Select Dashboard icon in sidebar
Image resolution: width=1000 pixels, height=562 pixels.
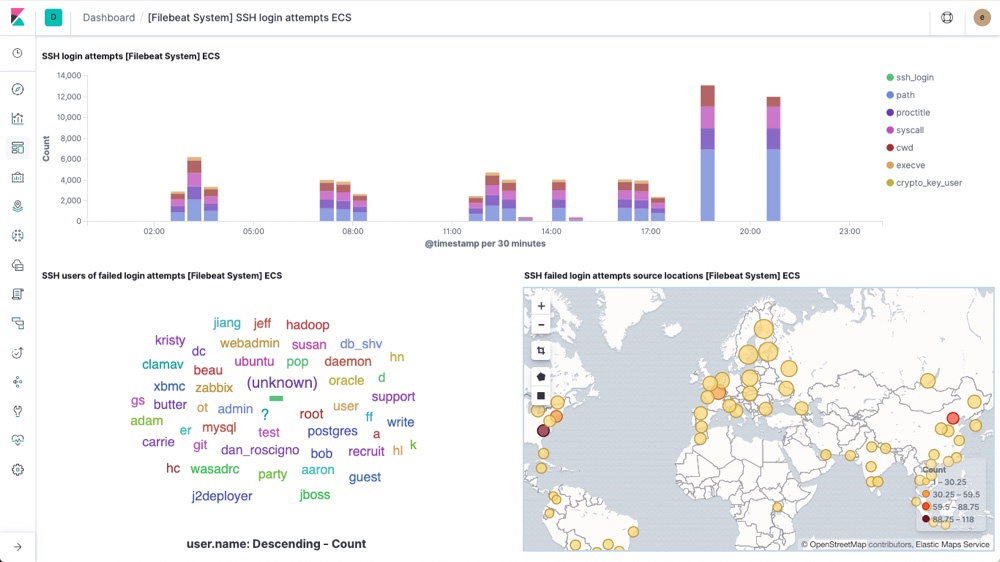(x=18, y=148)
